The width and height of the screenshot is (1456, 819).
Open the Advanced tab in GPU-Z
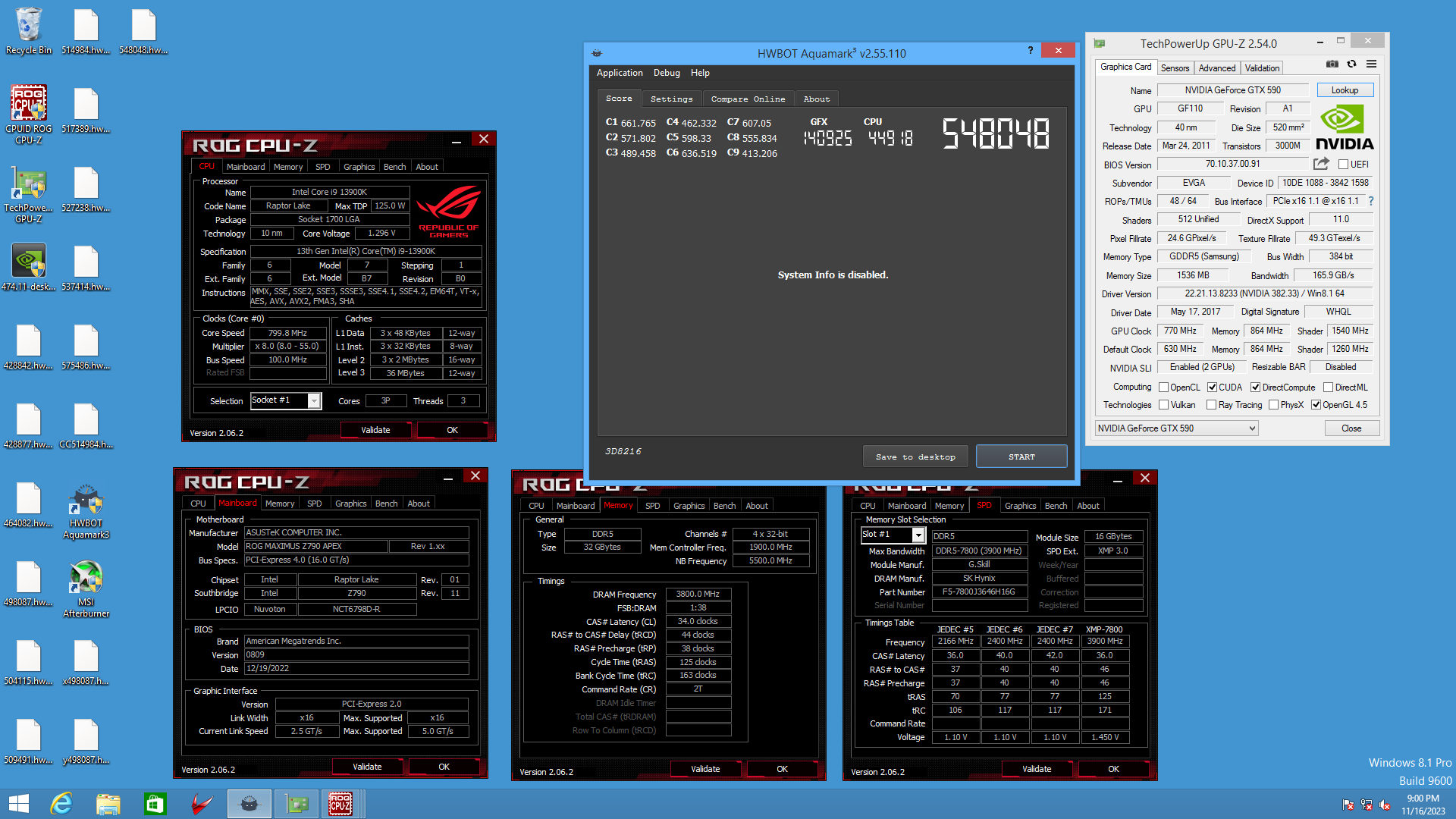click(1217, 68)
